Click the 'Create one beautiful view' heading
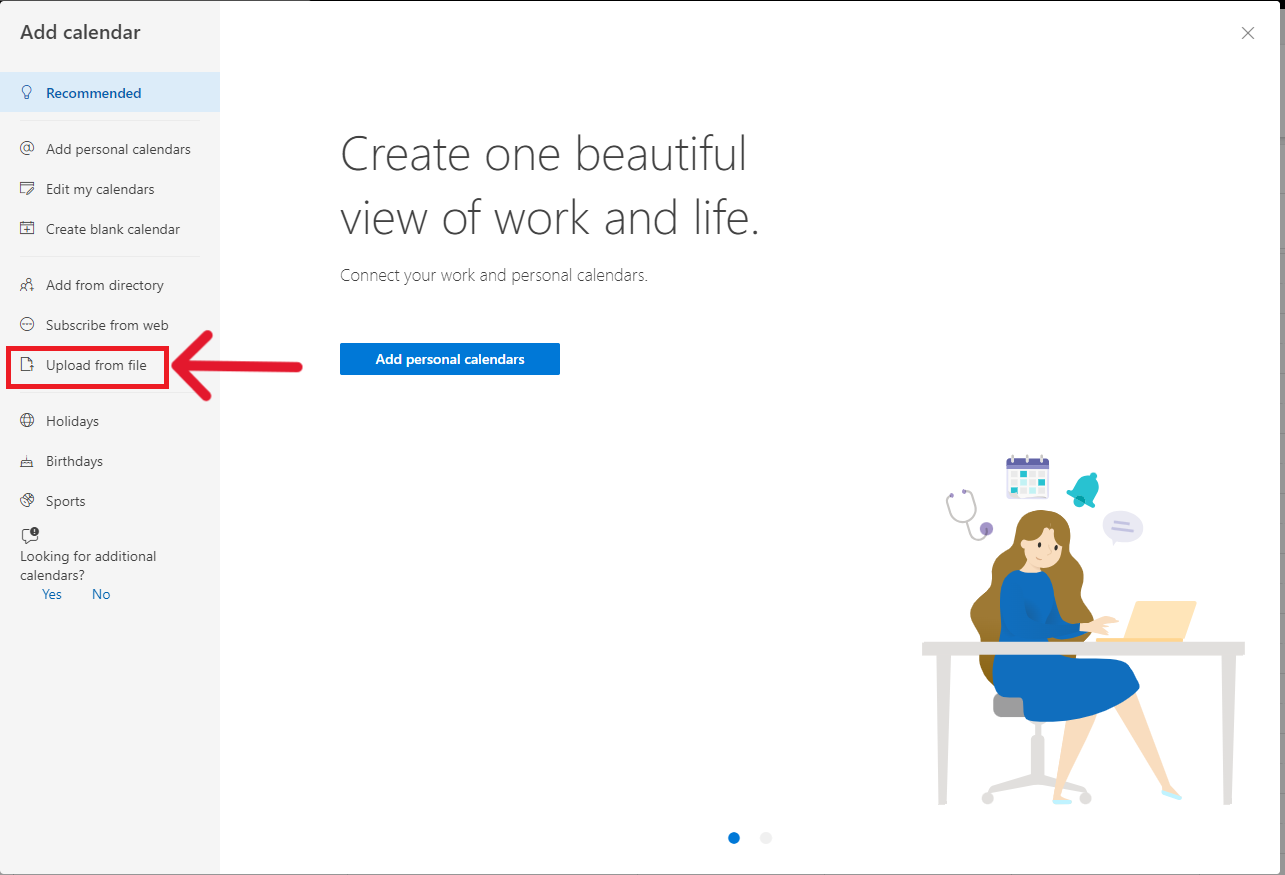The image size is (1285, 875). point(550,186)
